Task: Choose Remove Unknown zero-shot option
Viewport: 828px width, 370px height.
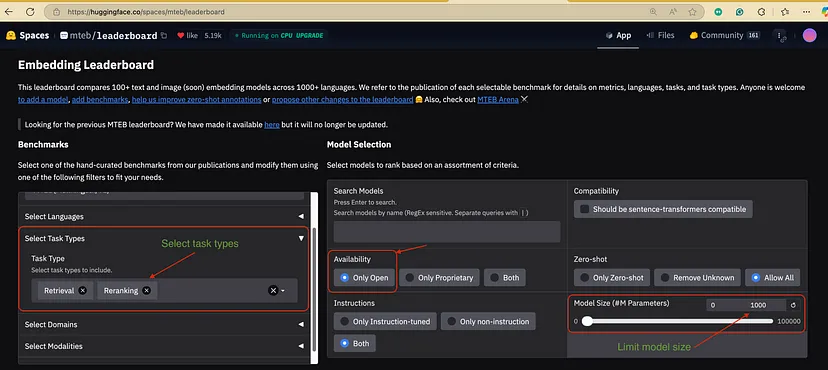Action: coord(697,278)
